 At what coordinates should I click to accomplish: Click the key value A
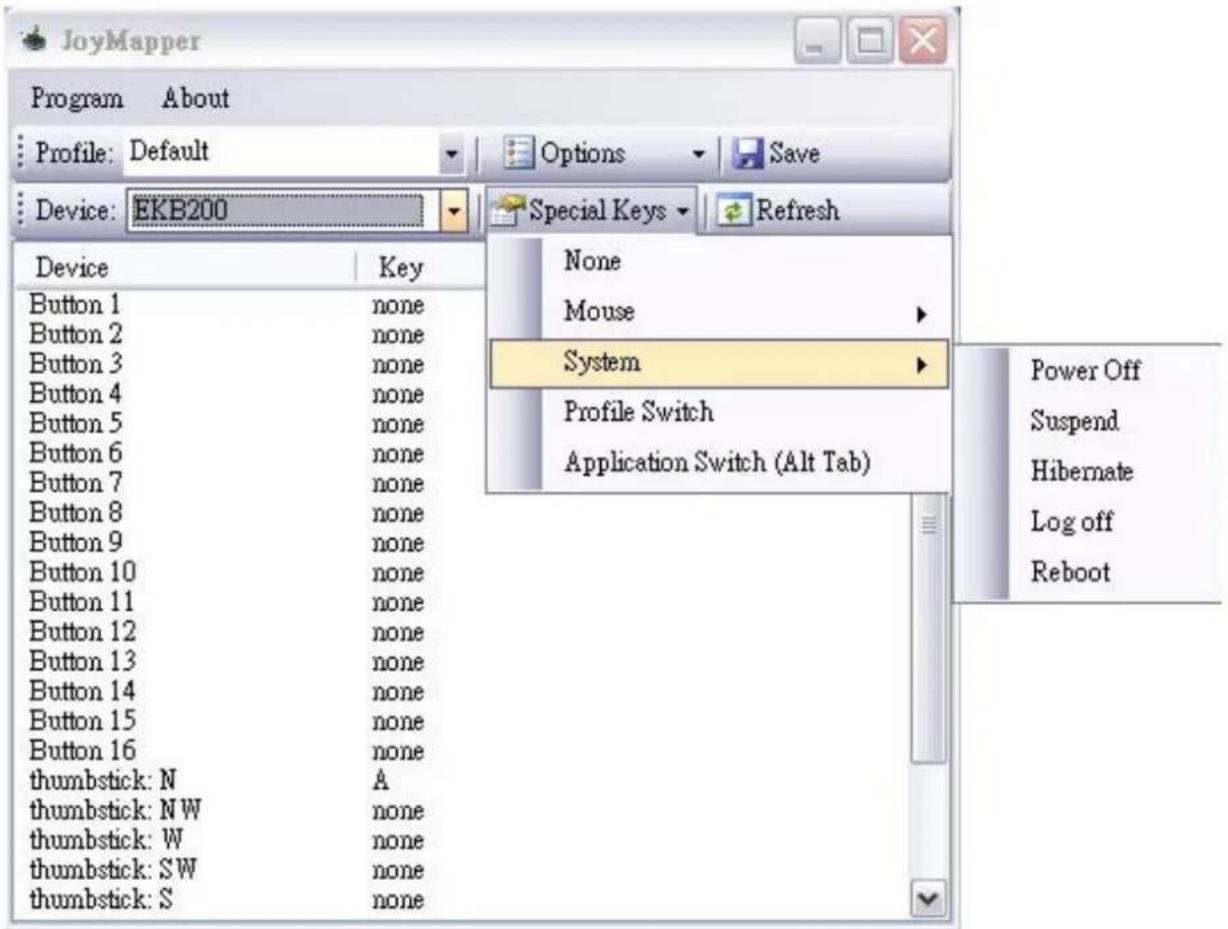[380, 782]
